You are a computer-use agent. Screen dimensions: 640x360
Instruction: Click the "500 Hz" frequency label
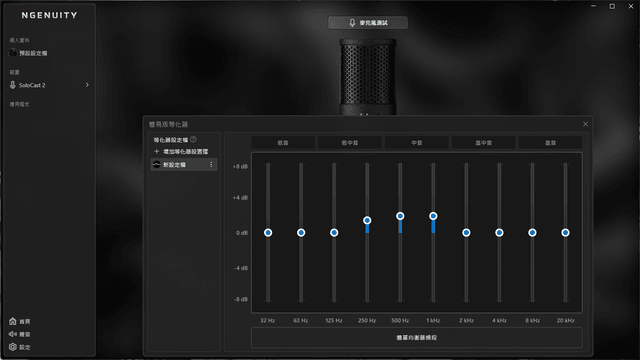[x=400, y=320]
